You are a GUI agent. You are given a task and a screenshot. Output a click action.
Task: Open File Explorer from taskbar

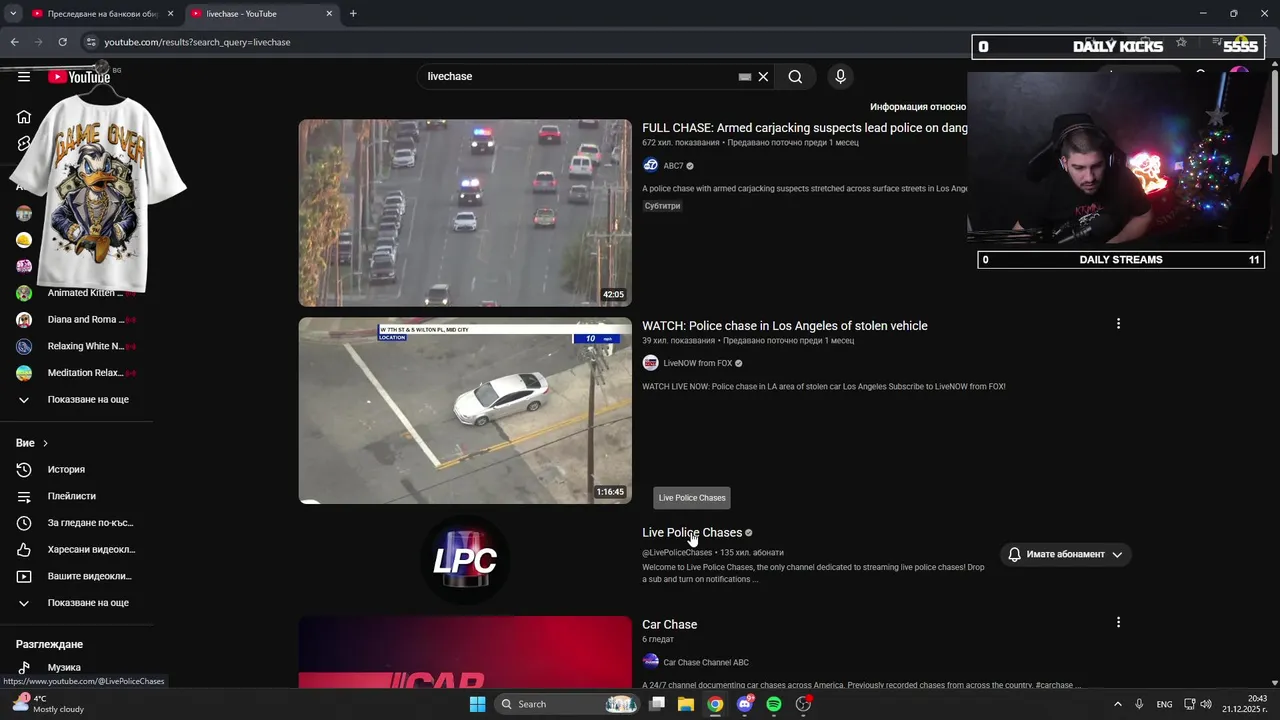coord(686,704)
